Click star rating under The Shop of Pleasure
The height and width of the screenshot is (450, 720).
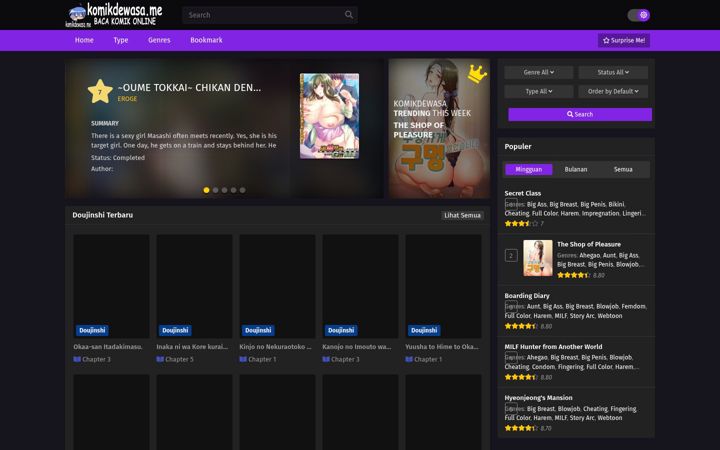[574, 275]
